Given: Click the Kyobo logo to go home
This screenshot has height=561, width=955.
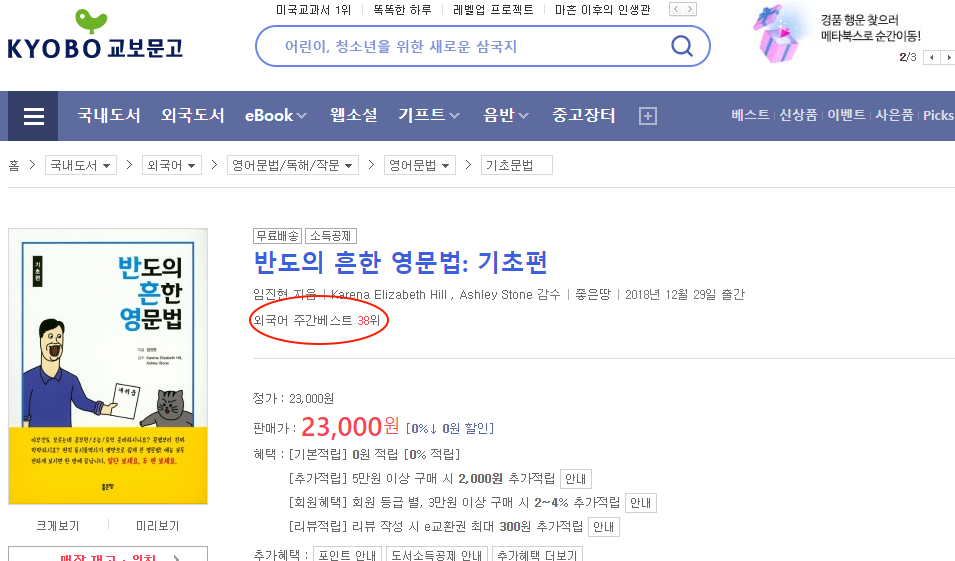Looking at the screenshot, I should click(x=95, y=35).
